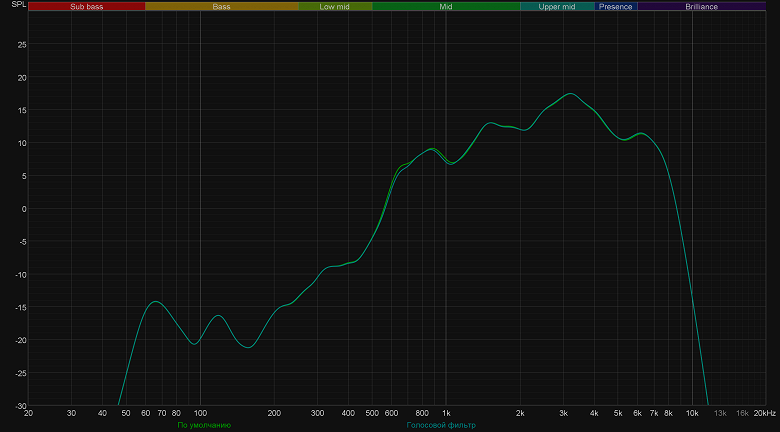The width and height of the screenshot is (780, 432).
Task: Click the -15 dB level axis label
Action: click(x=20, y=308)
